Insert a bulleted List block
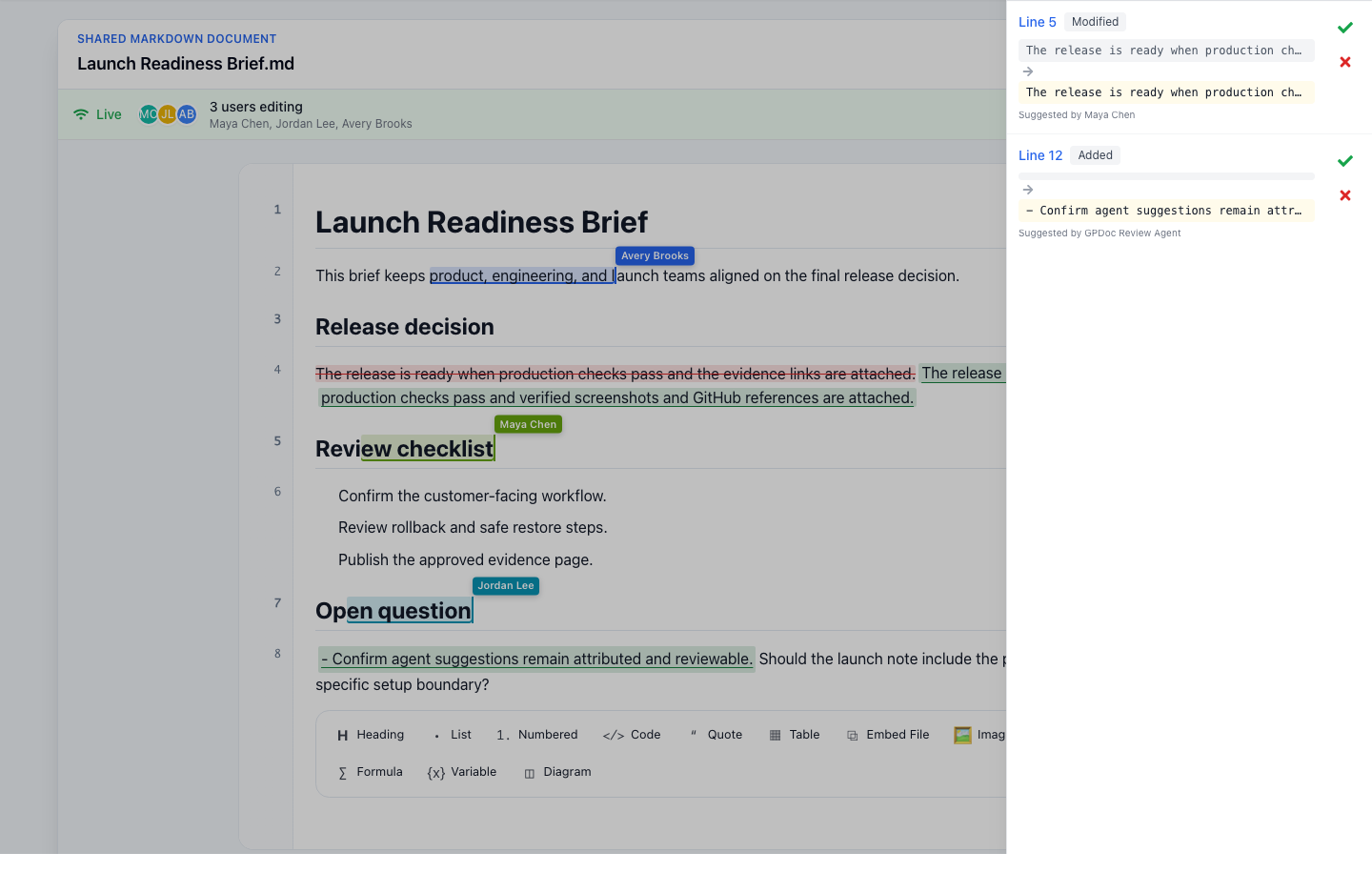 (452, 735)
